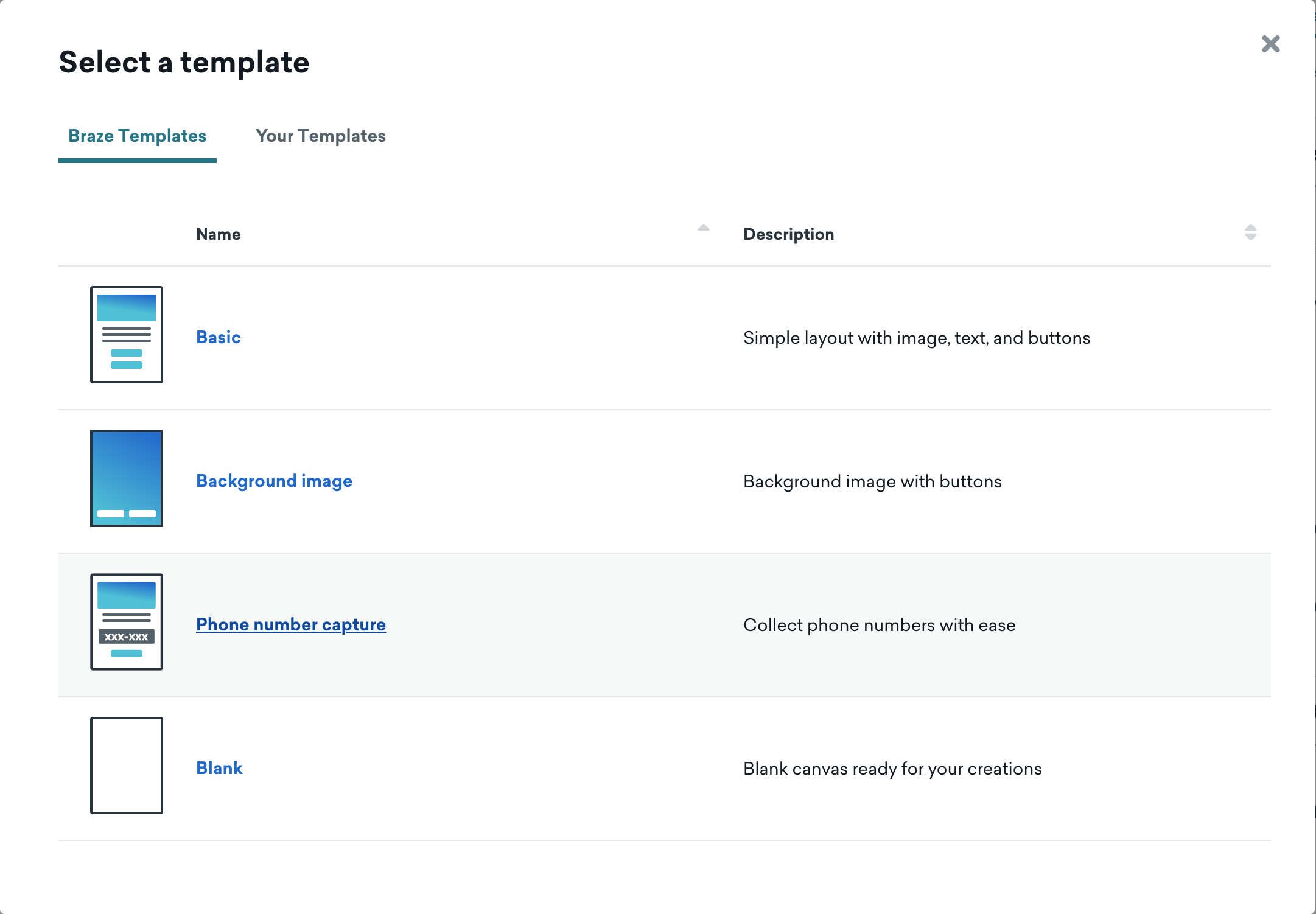Switch to the Braze Templates tab
The width and height of the screenshot is (1316, 914).
(137, 135)
